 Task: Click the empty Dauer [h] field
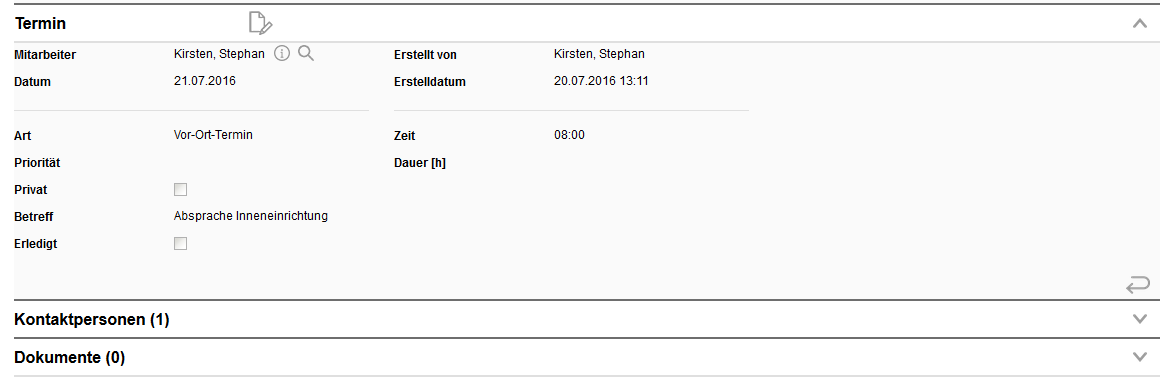(650, 162)
